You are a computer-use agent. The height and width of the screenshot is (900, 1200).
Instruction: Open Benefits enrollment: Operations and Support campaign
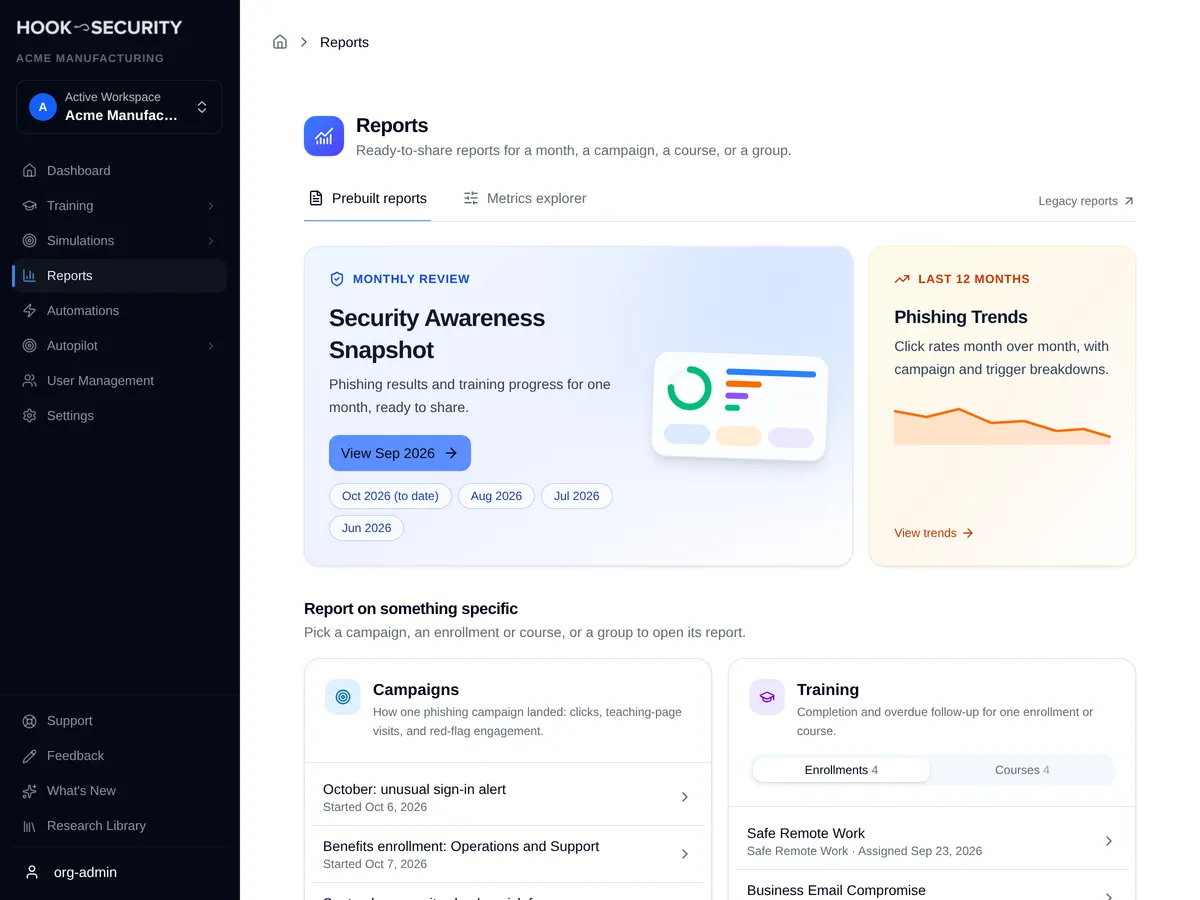(x=508, y=854)
